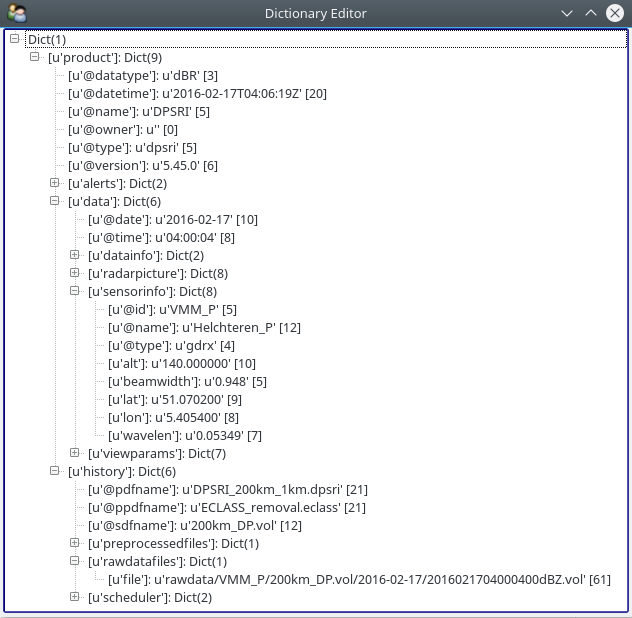Select the [u'viewparams']: Dict(7) row
The image size is (632, 618).
coord(157,454)
